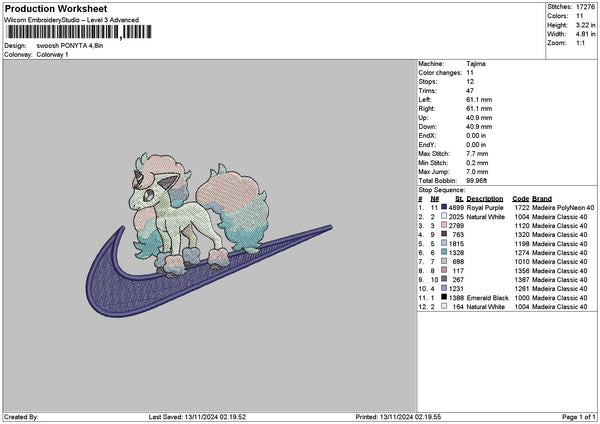Screen dimensions: 600x424
Task: Click the thread code '1198'
Action: pos(522,244)
